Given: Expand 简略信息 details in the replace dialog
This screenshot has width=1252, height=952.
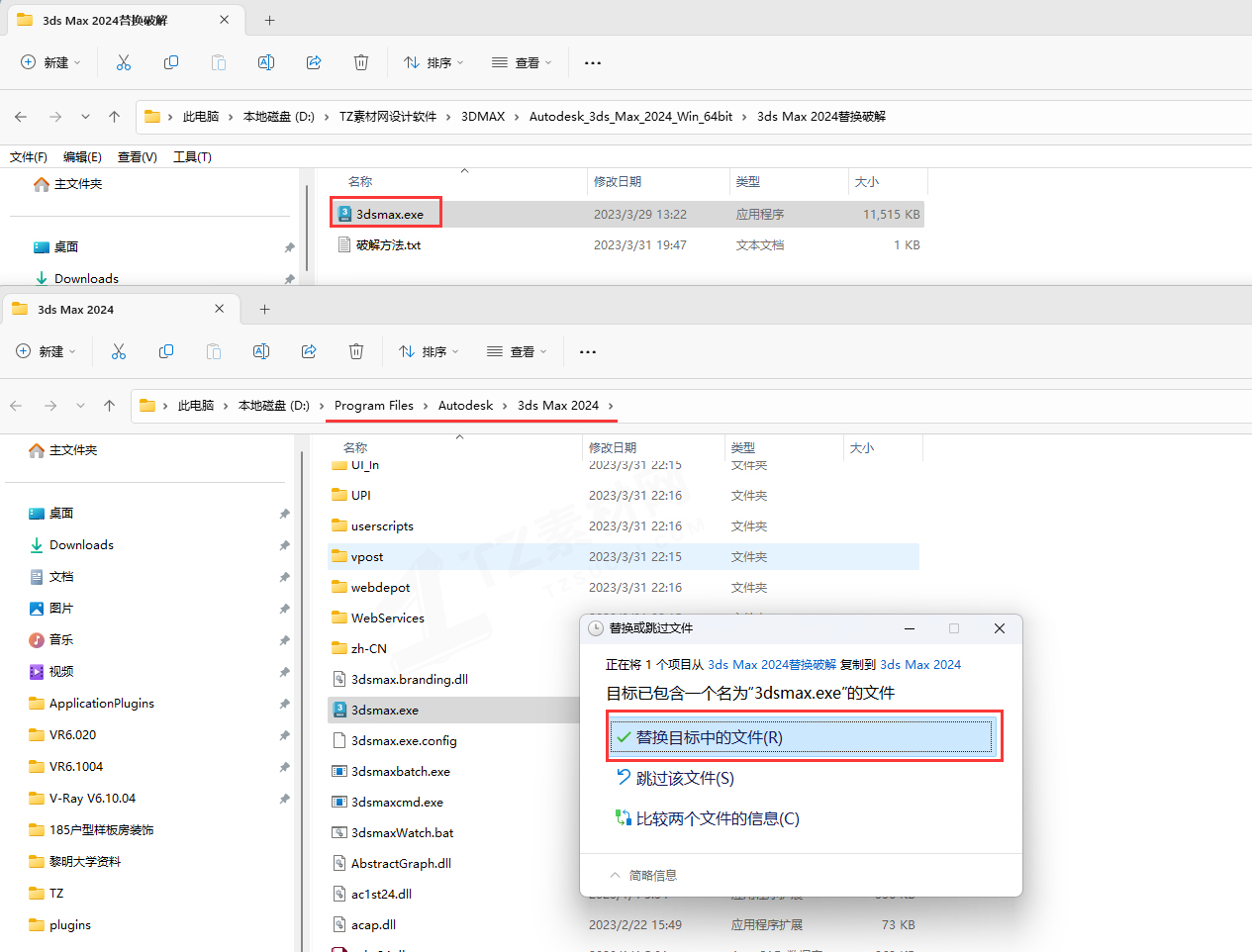Looking at the screenshot, I should [643, 875].
